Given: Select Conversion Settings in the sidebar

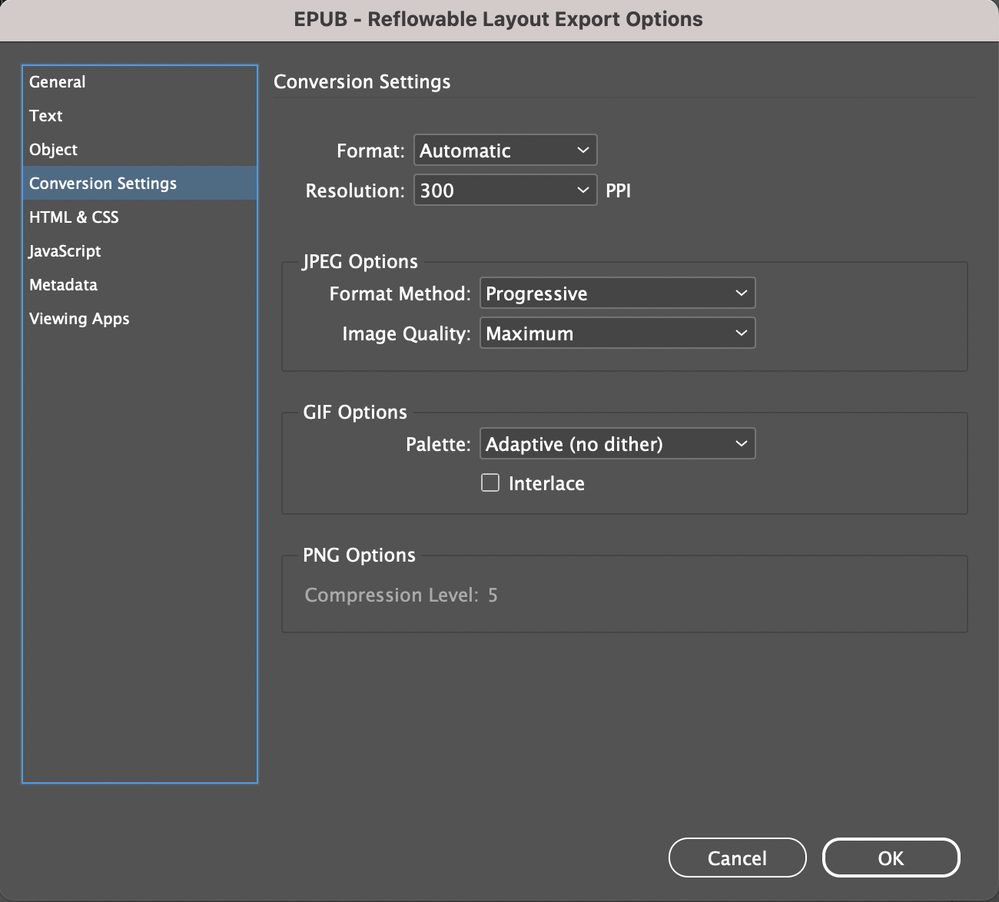Looking at the screenshot, I should coord(103,184).
